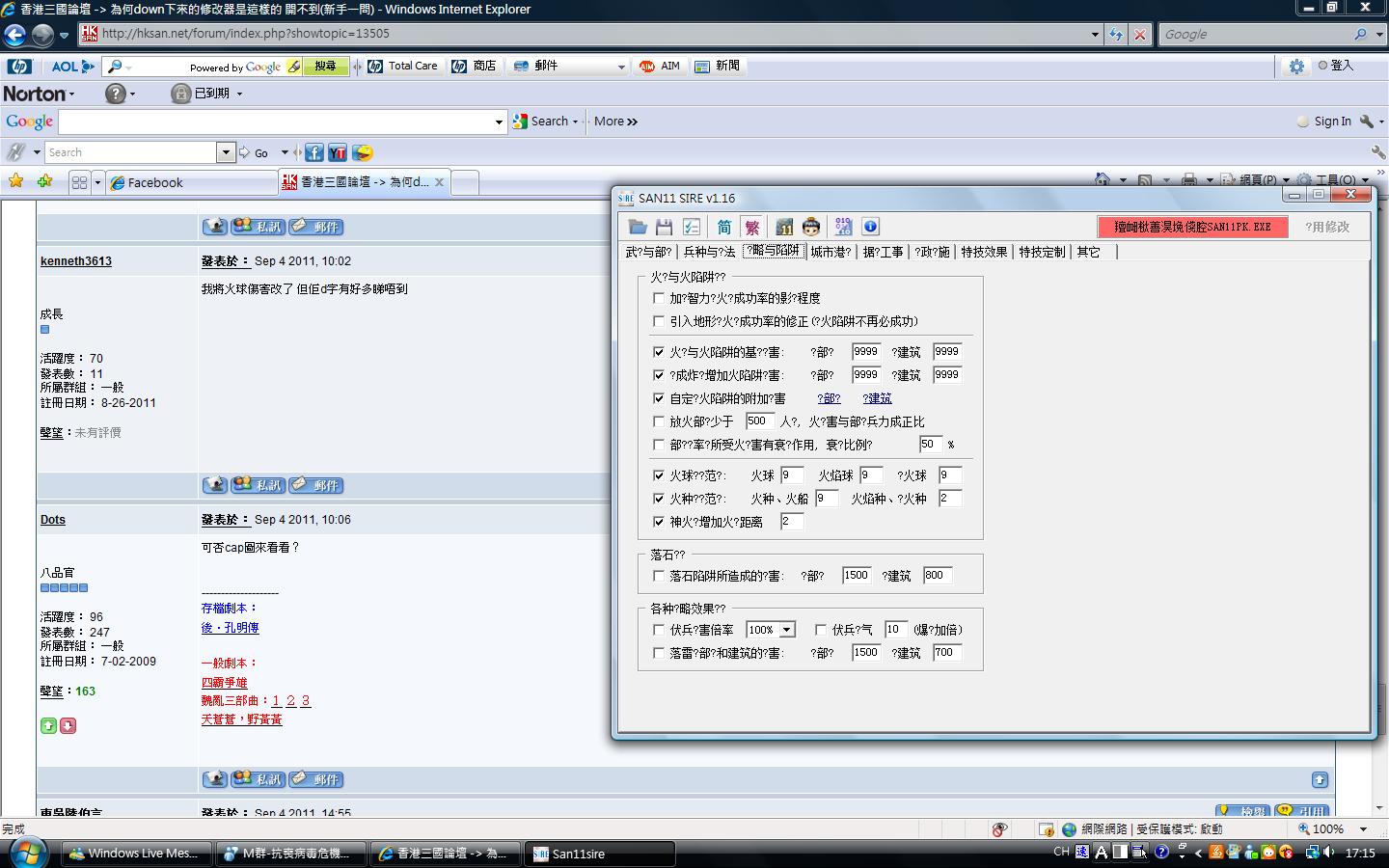
Task: Click the character face icon in SIRE toolbar
Action: coord(811,227)
